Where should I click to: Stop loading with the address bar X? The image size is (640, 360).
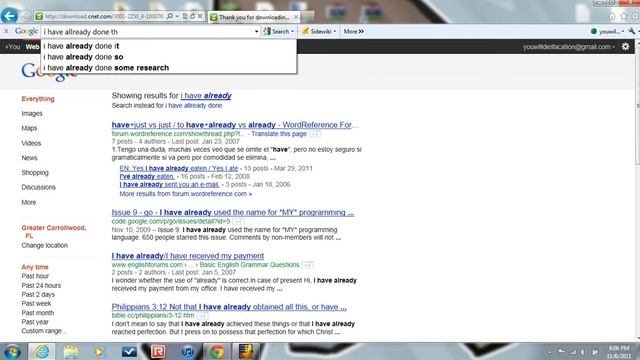coord(200,16)
